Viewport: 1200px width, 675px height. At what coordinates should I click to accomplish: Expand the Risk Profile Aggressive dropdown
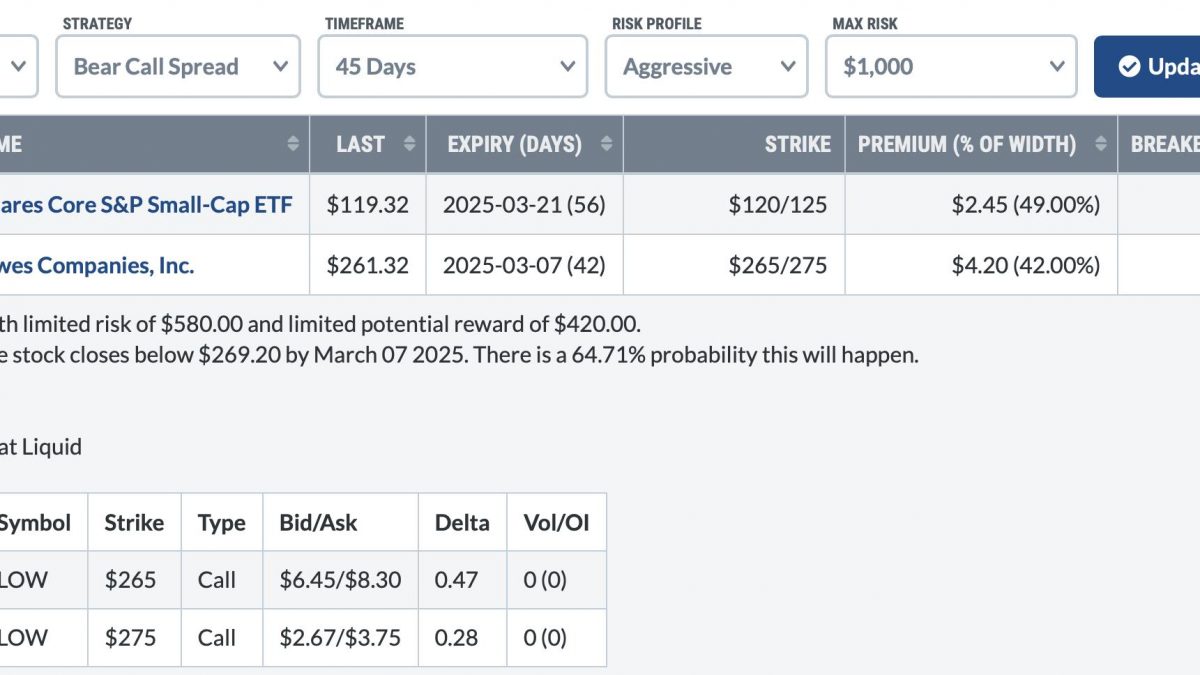click(x=706, y=67)
